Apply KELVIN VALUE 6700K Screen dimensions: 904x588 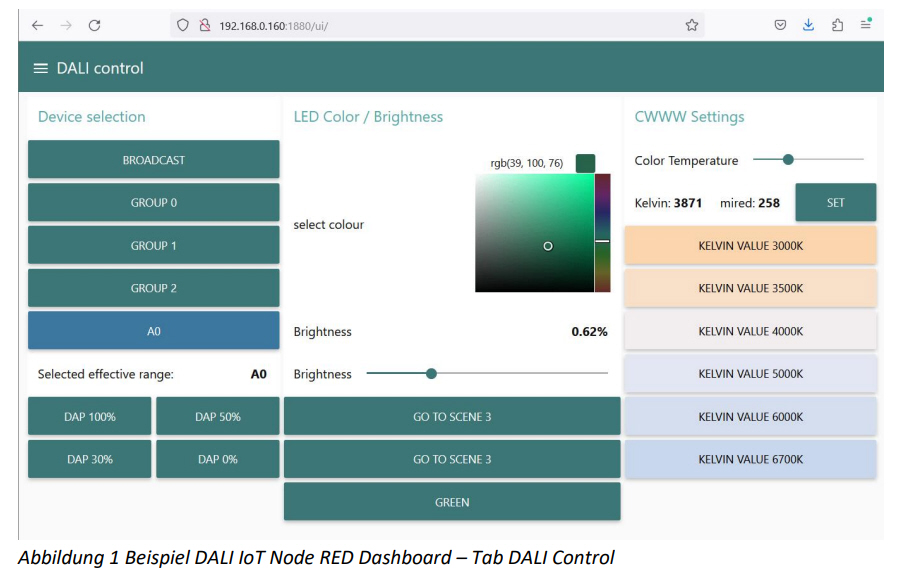pos(750,459)
